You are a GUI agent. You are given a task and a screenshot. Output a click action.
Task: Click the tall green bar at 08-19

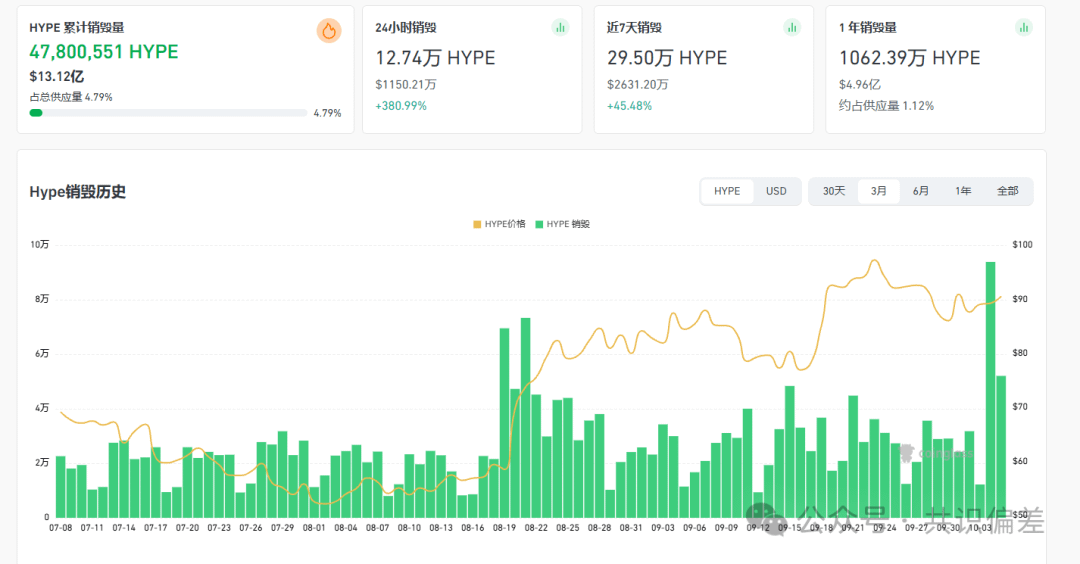coord(504,423)
